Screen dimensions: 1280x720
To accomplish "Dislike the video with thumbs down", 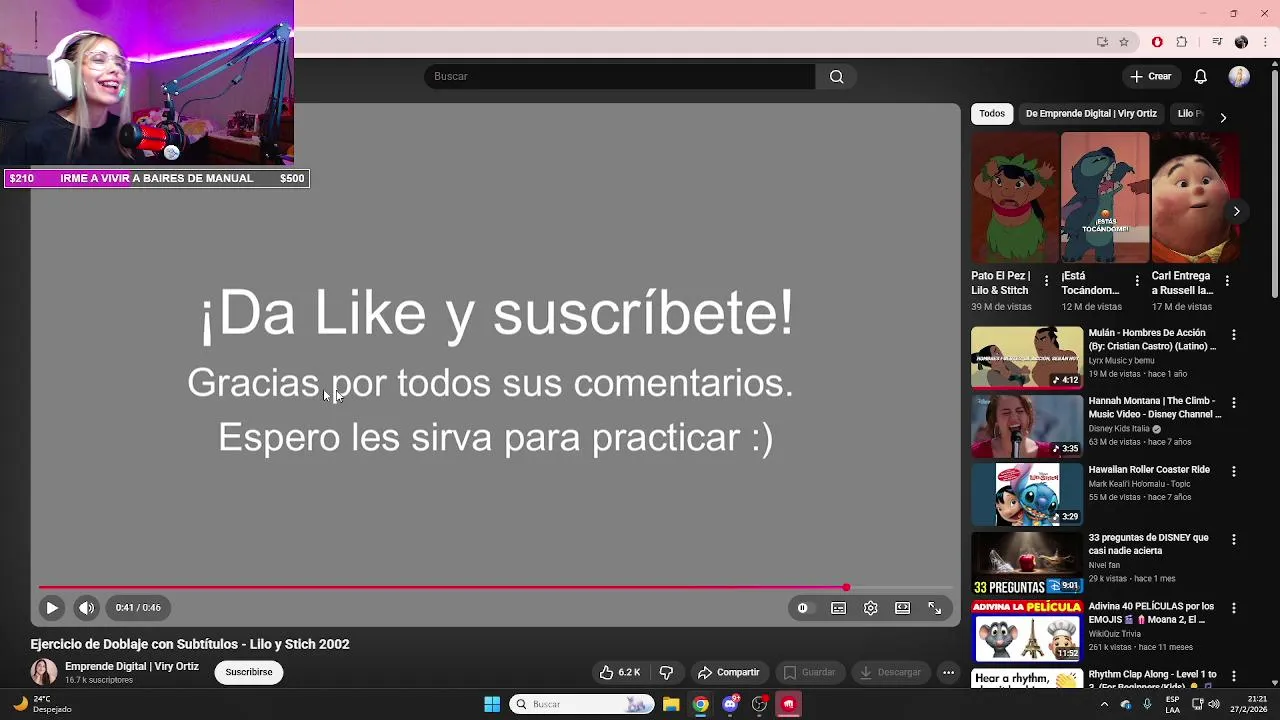I will [x=666, y=672].
